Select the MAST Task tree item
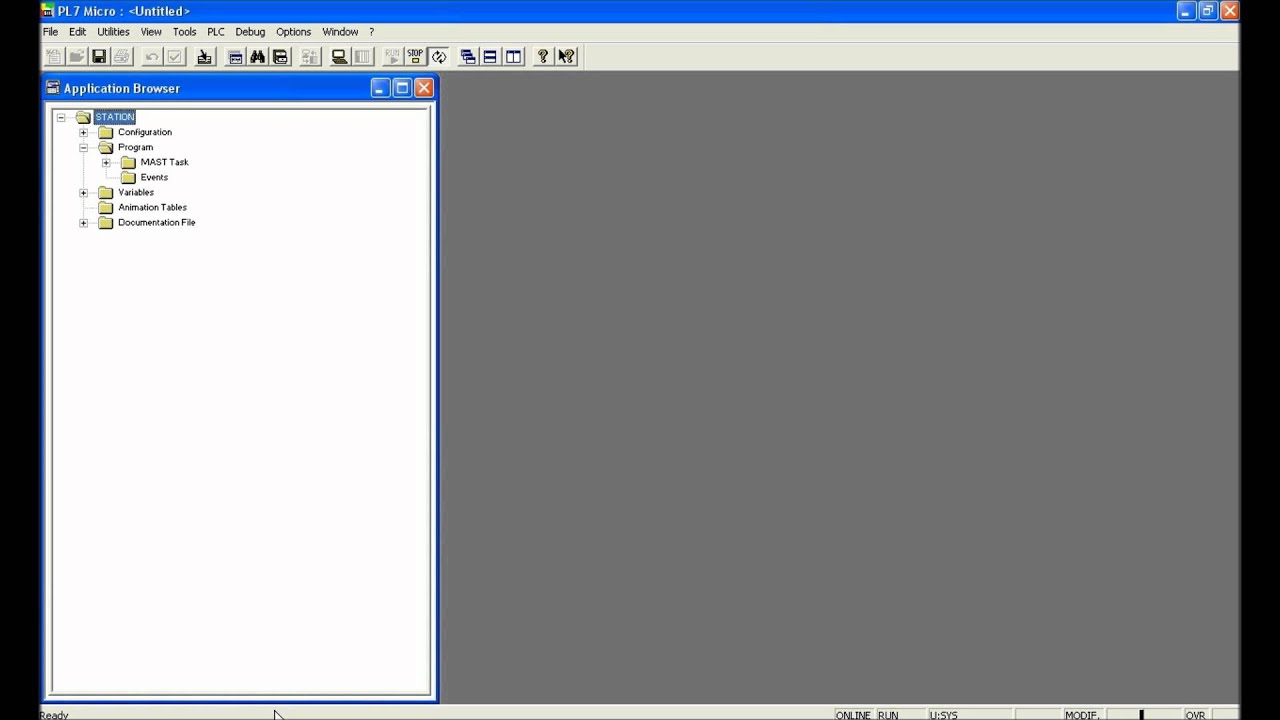The height and width of the screenshot is (720, 1280). point(164,162)
